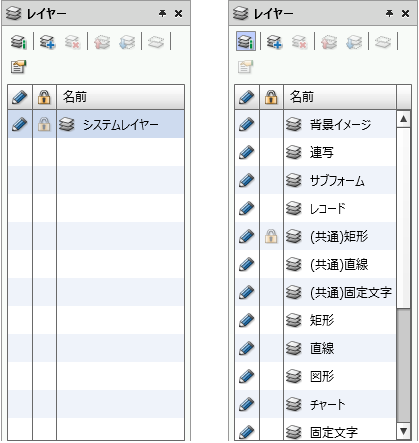Toggle edit pencil for (共通)直線 layer
The width and height of the screenshot is (419, 443).
pos(247,264)
